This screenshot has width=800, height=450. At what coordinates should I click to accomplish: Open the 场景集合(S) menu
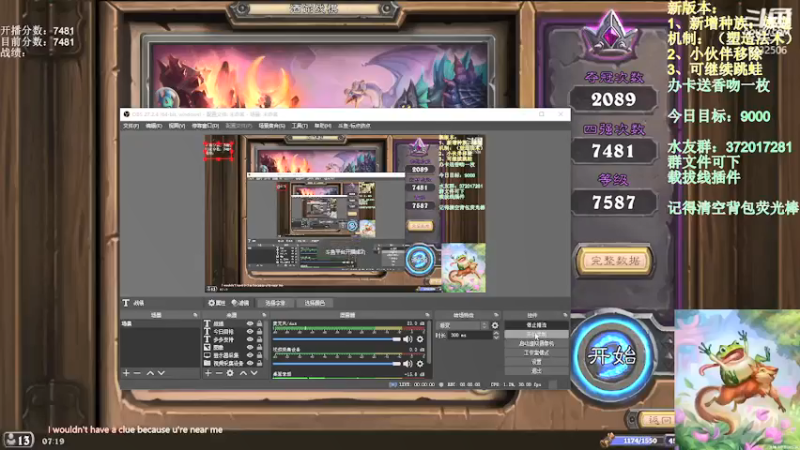(271, 126)
